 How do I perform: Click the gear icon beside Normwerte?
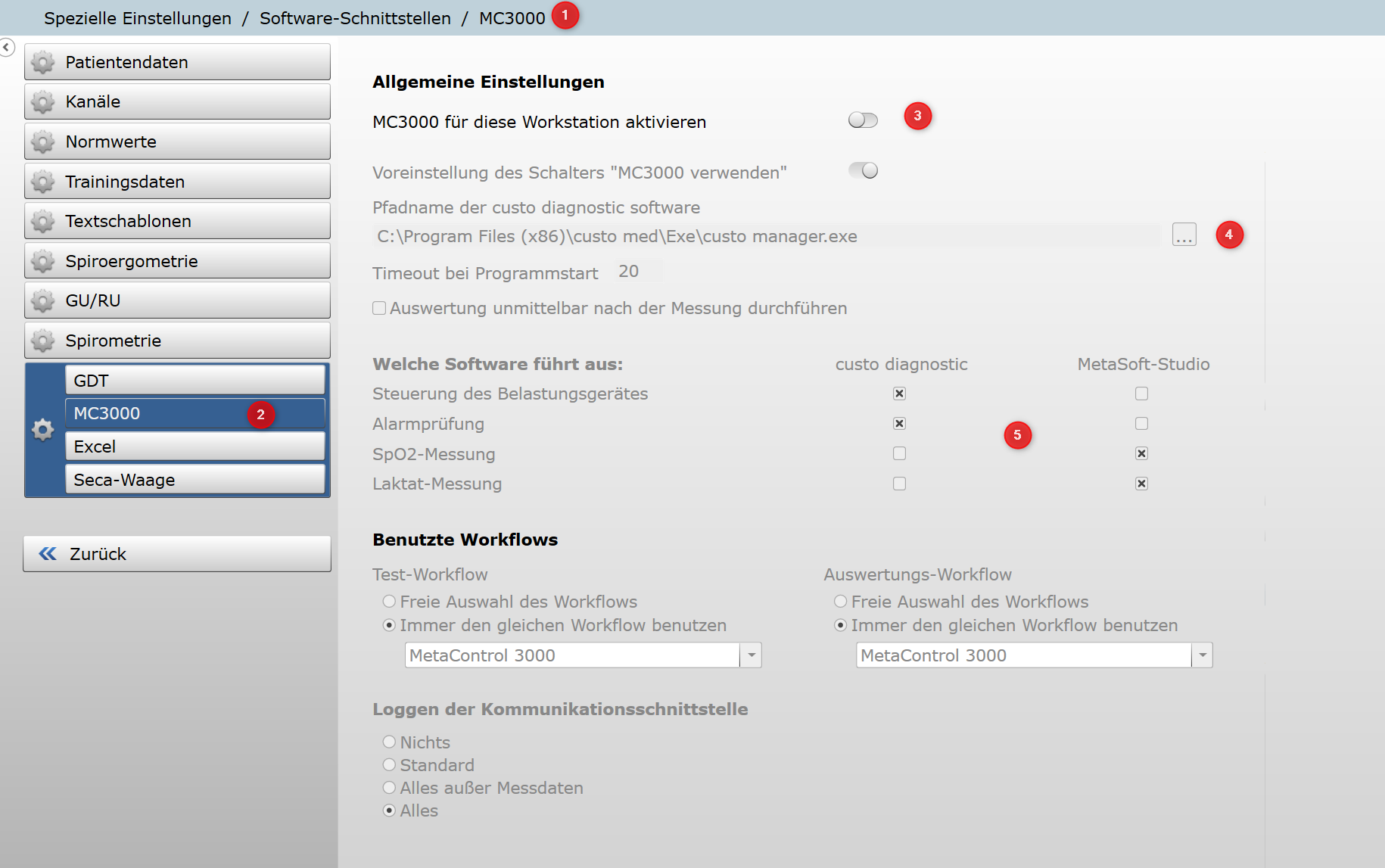coord(43,142)
